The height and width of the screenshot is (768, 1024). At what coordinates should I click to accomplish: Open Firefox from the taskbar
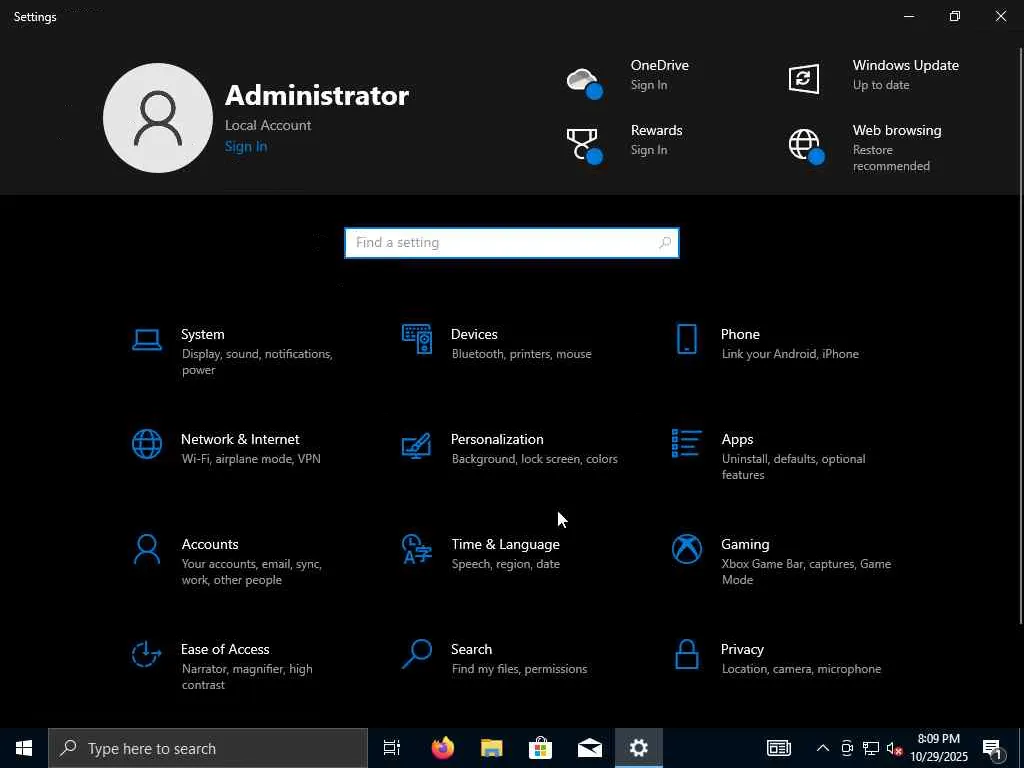[443, 748]
